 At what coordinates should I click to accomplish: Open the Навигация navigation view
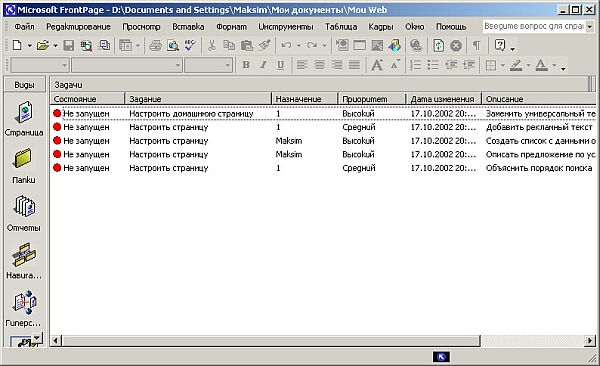click(24, 260)
